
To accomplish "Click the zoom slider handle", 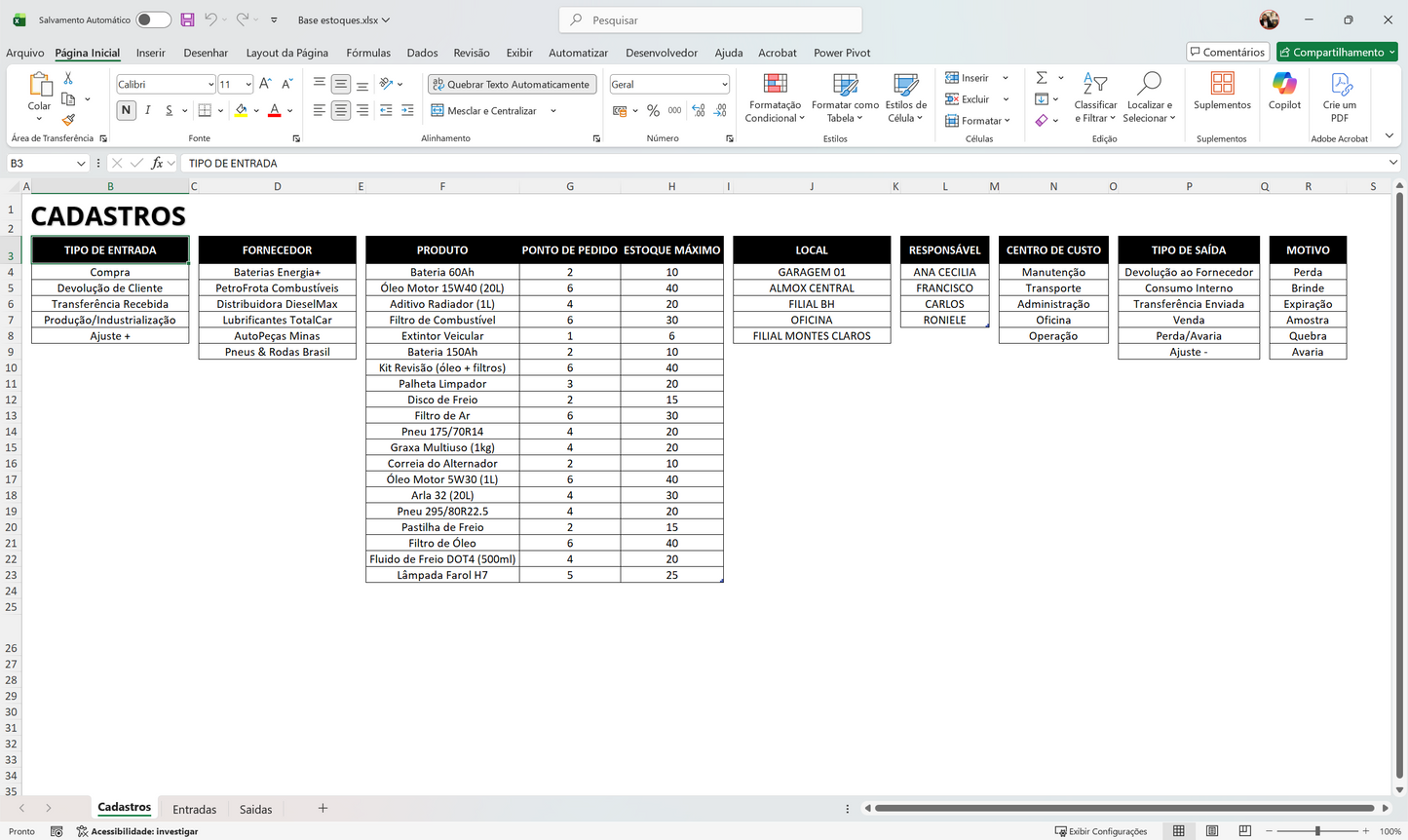I will (x=1317, y=831).
